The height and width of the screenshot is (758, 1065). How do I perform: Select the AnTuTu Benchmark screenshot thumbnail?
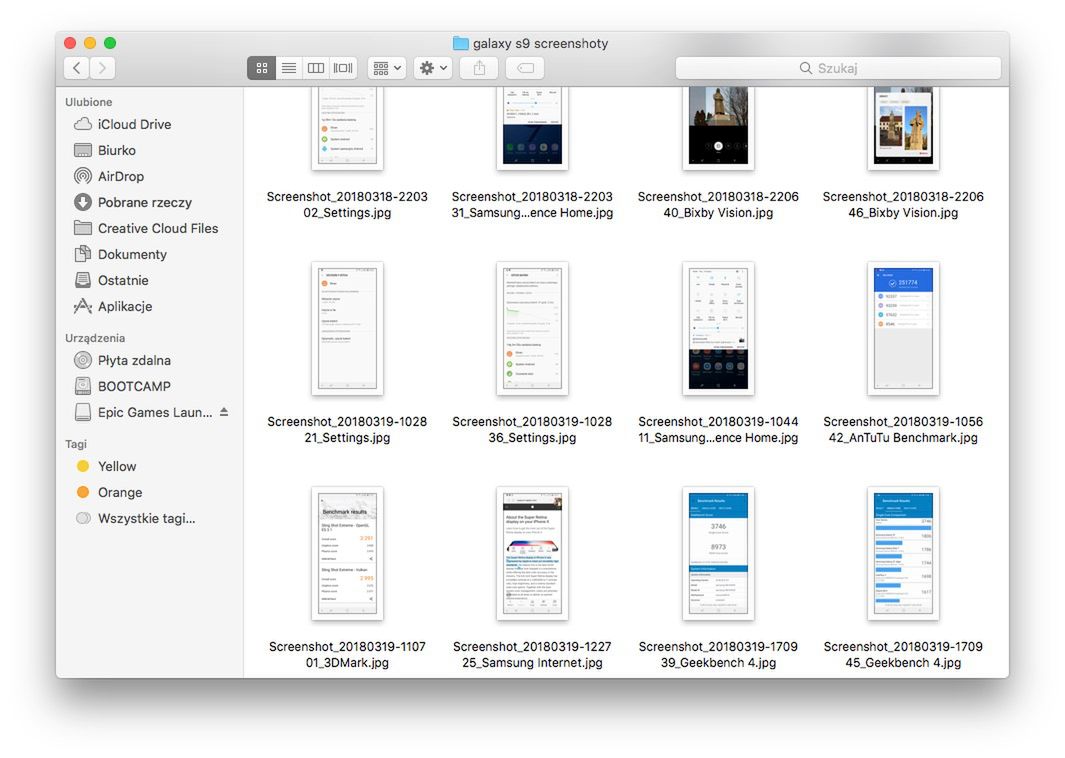click(903, 329)
